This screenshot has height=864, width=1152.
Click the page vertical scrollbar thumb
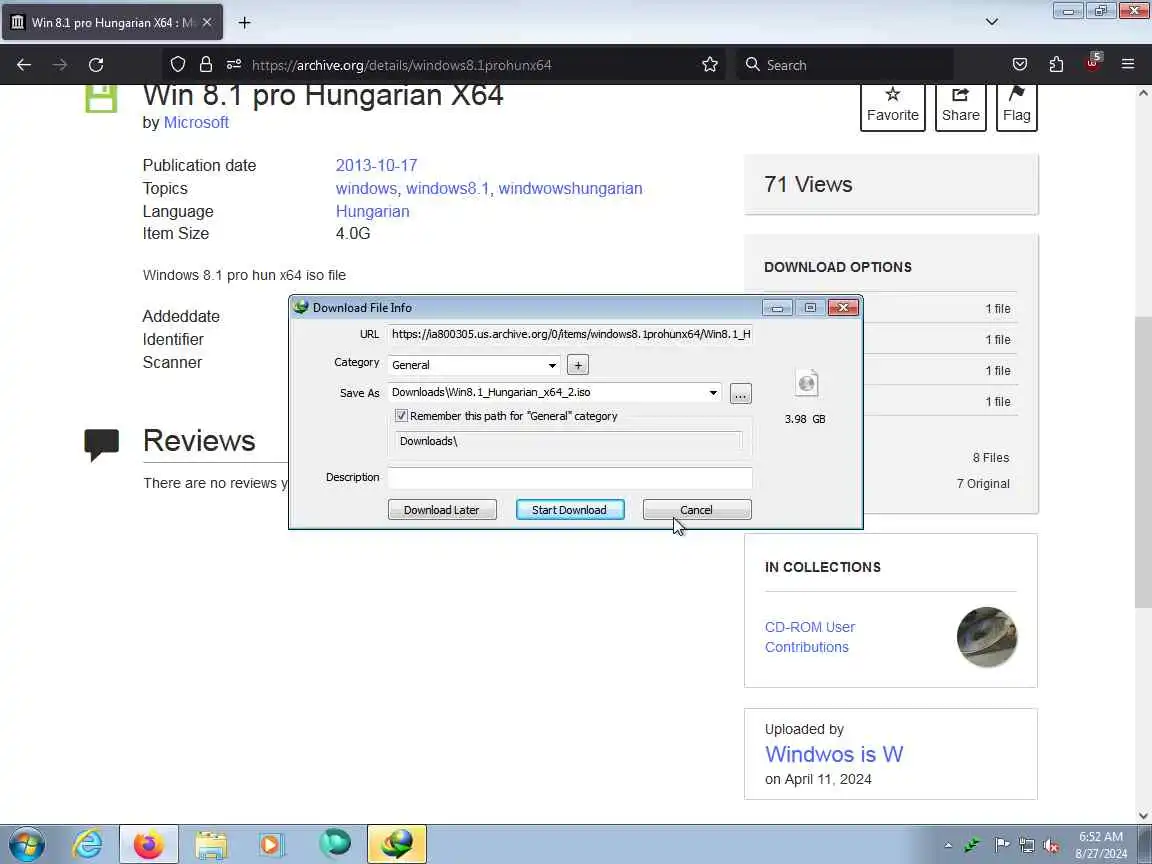pos(1143,461)
